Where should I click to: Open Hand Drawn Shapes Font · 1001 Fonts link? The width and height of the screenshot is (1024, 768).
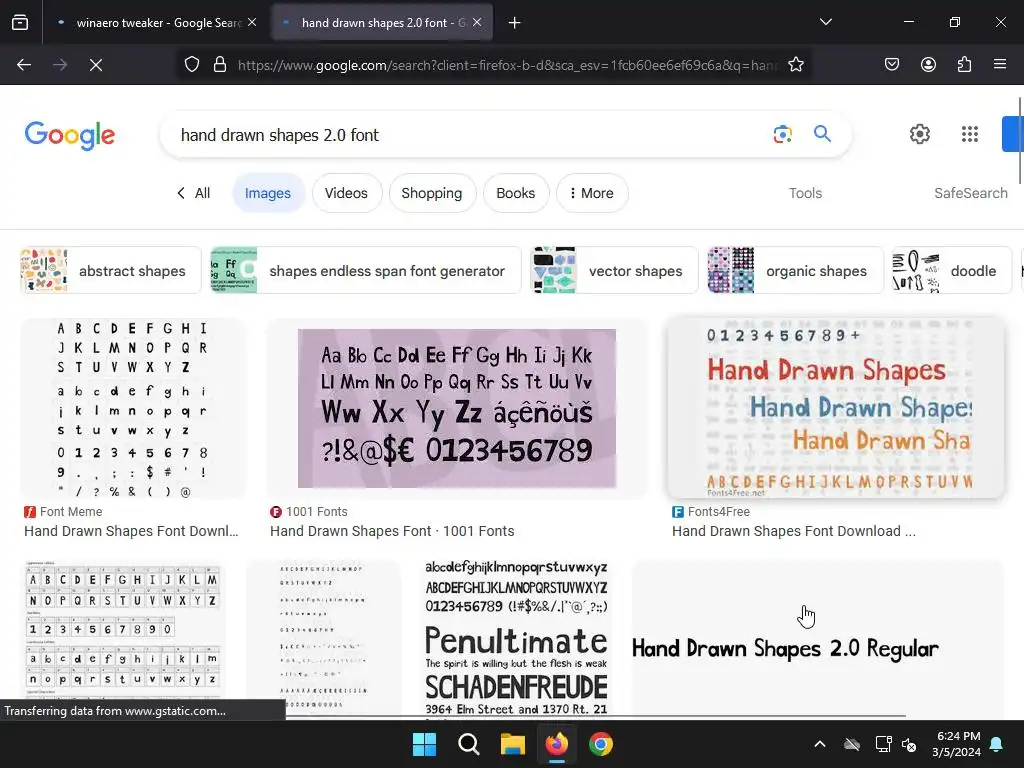click(x=392, y=531)
